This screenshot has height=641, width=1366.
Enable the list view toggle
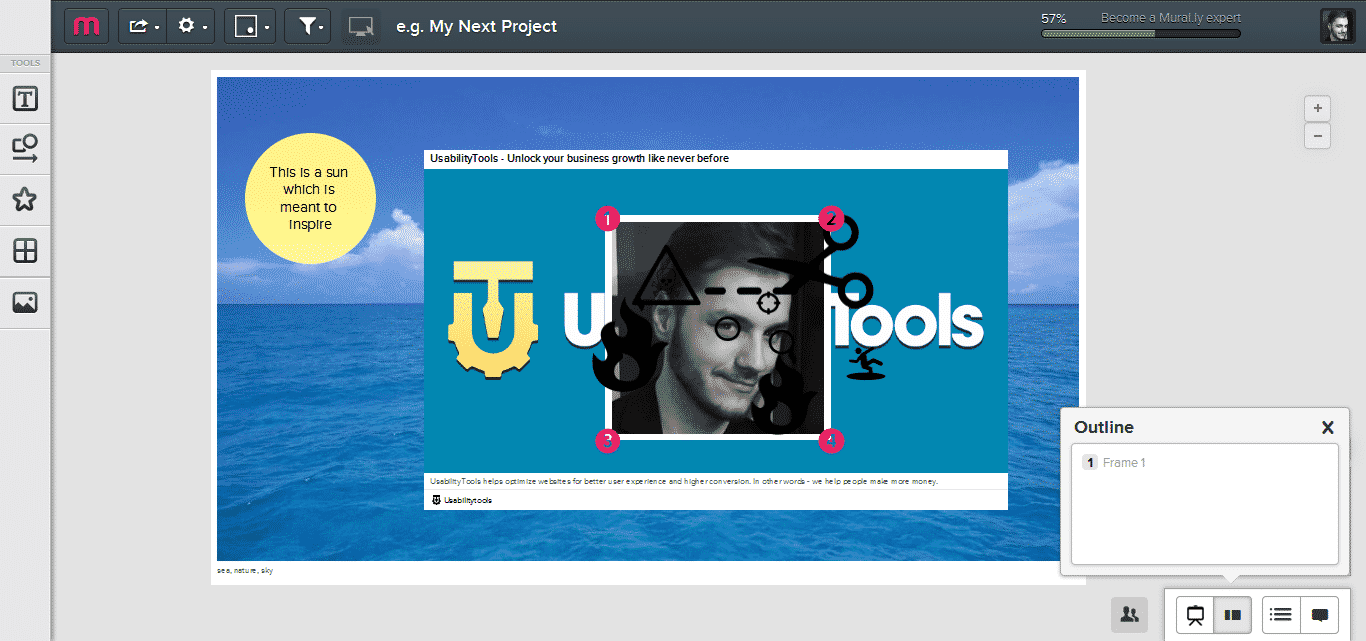(1279, 615)
